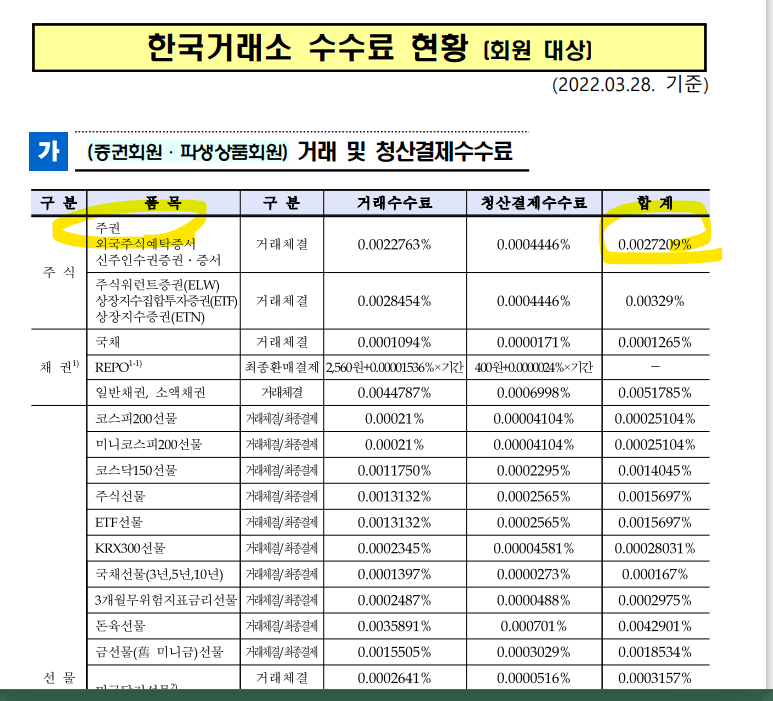Click '미니코스피200선물' row label
Image resolution: width=773 pixels, height=701 pixels.
click(148, 445)
